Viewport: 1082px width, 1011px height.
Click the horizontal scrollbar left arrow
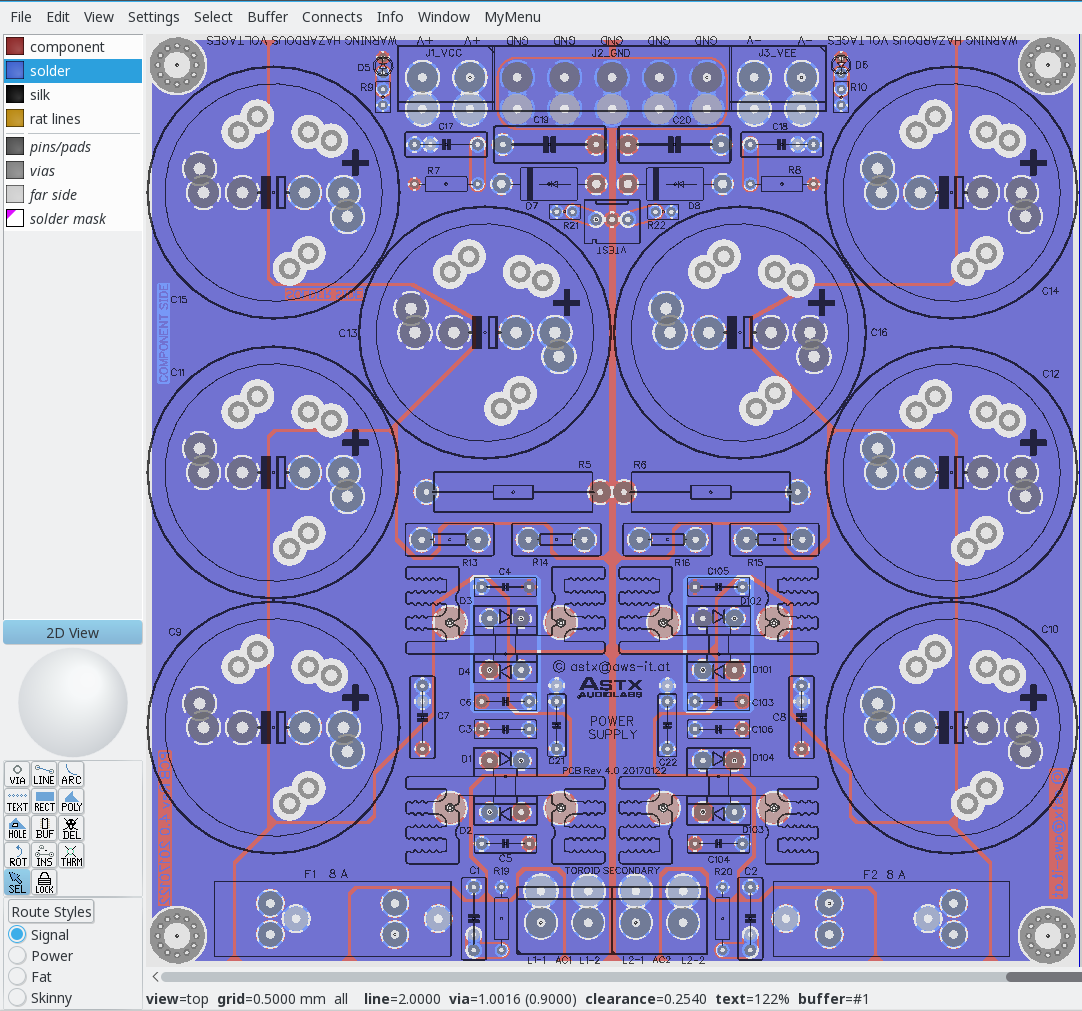point(155,976)
